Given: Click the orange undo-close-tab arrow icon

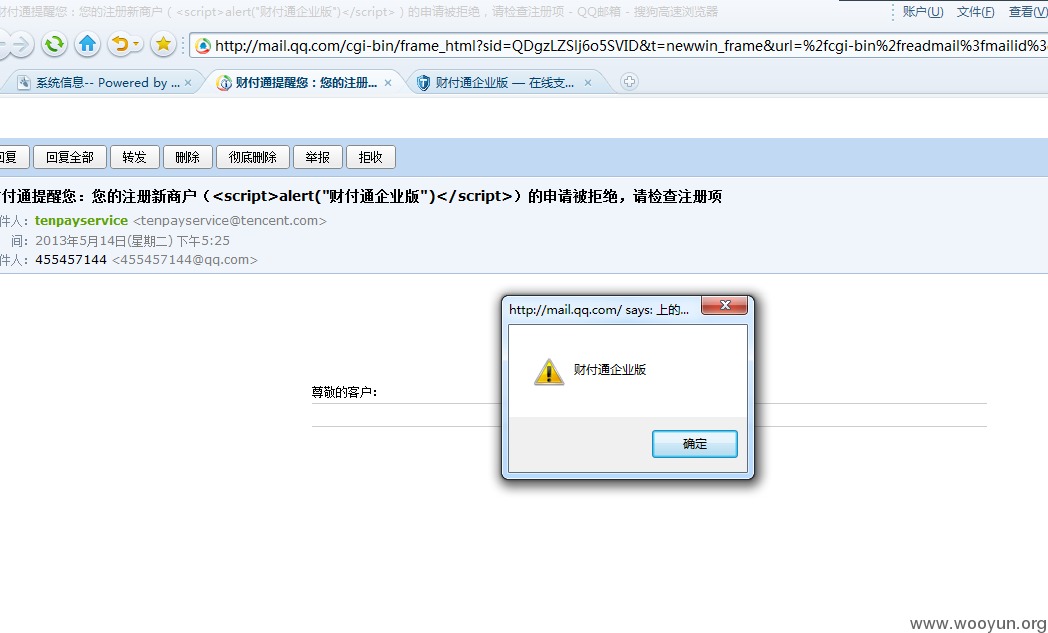Looking at the screenshot, I should [x=120, y=45].
